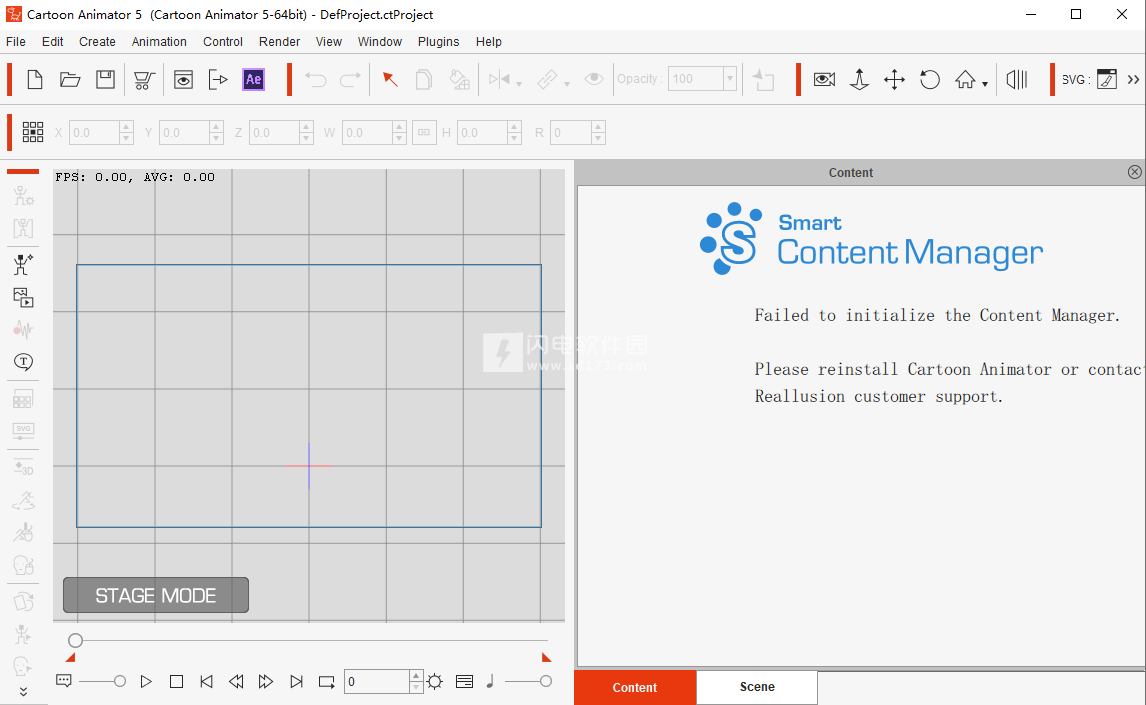Select the vertical zoom arrow camera tool

(860, 79)
